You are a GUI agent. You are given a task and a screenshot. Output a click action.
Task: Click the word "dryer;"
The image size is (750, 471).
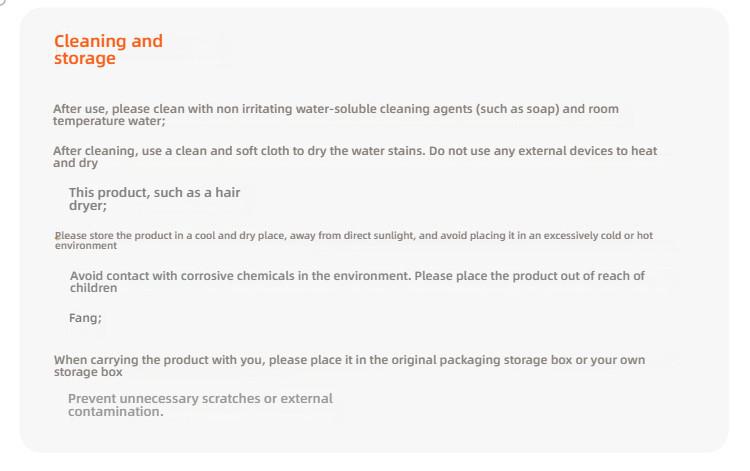(x=88, y=206)
